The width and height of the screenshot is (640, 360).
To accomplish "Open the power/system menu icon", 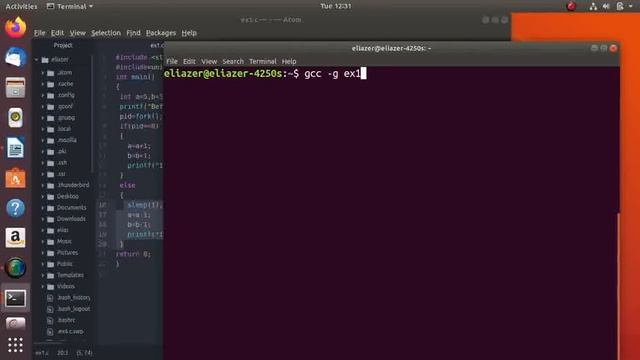I will (x=620, y=6).
